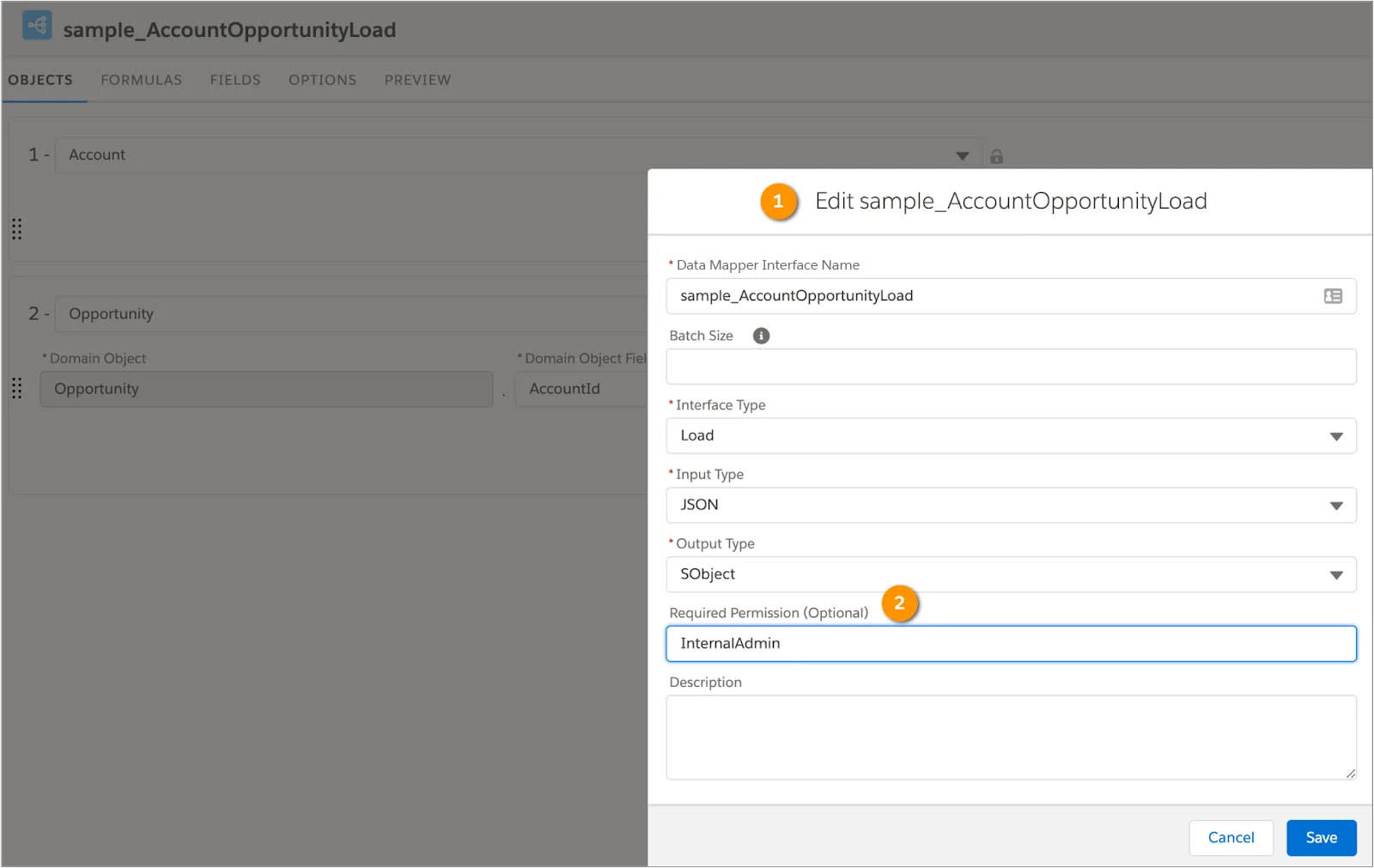Screen dimensions: 1374x868
Task: Click the contact card icon in Interface Name field
Action: click(x=1333, y=296)
